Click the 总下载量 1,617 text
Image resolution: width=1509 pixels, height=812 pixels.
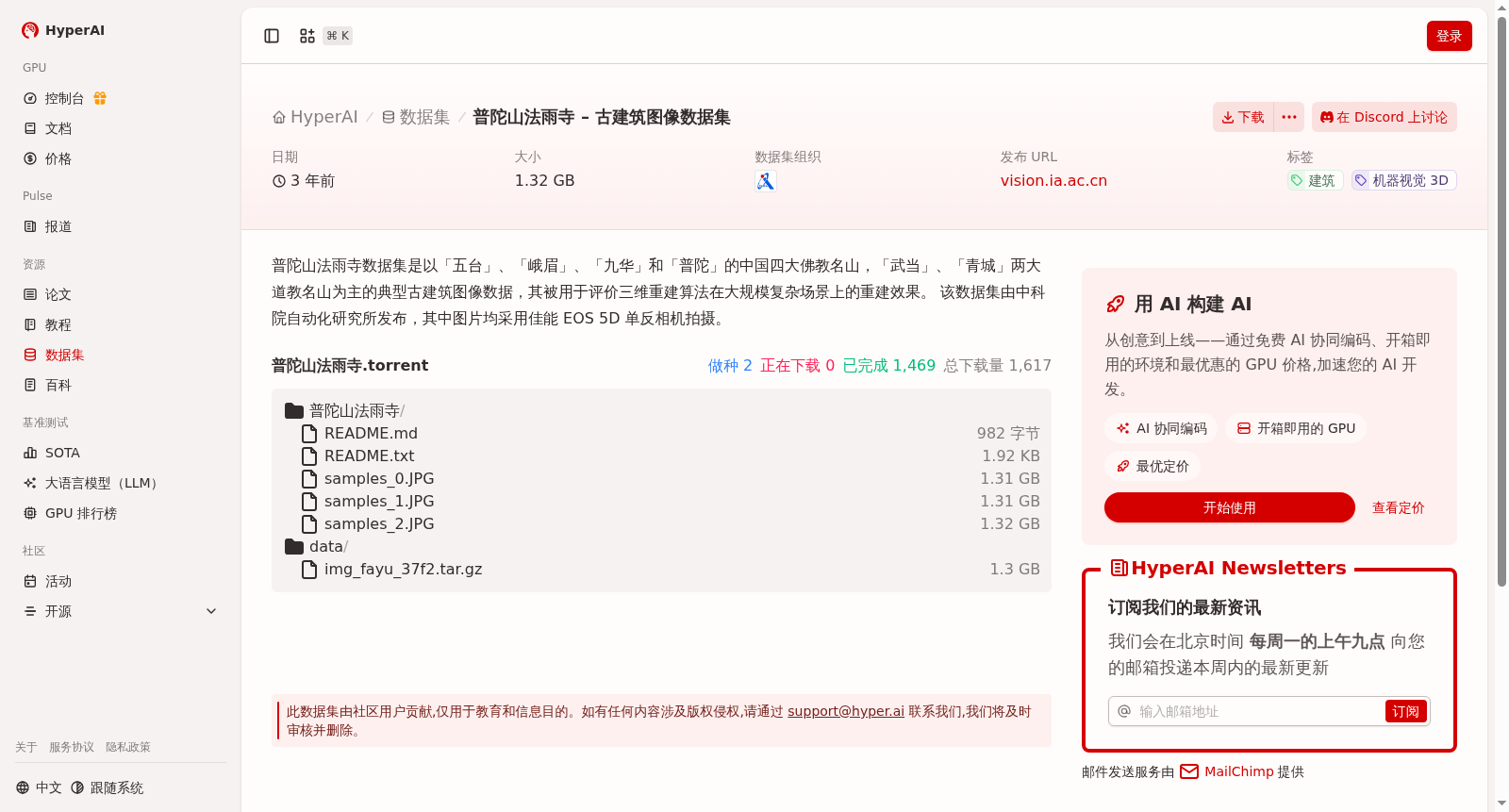pos(997,365)
